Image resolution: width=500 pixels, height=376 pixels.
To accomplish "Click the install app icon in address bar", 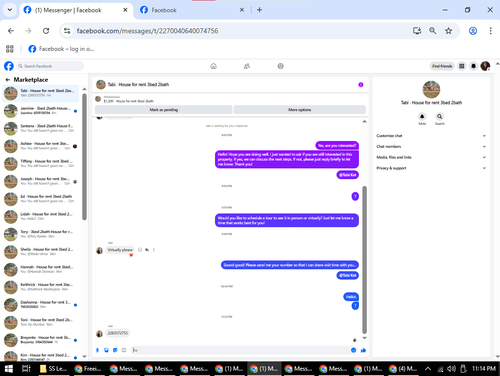I will pyautogui.click(x=417, y=31).
